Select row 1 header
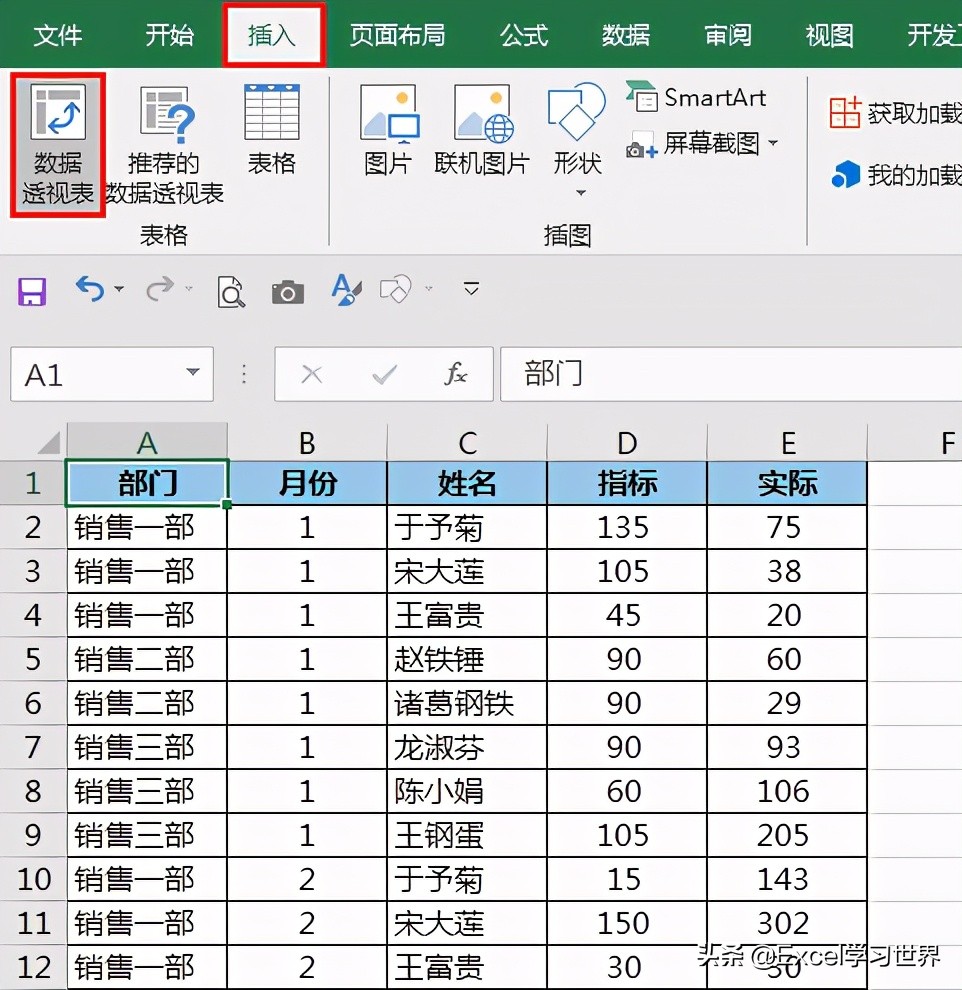The image size is (962, 990). [33, 483]
